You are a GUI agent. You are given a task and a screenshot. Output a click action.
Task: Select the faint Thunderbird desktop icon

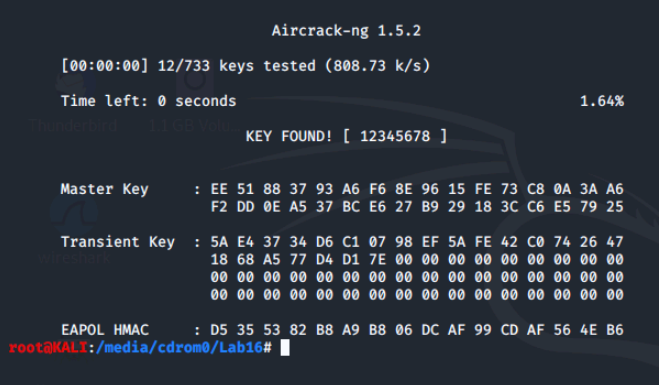(x=74, y=103)
